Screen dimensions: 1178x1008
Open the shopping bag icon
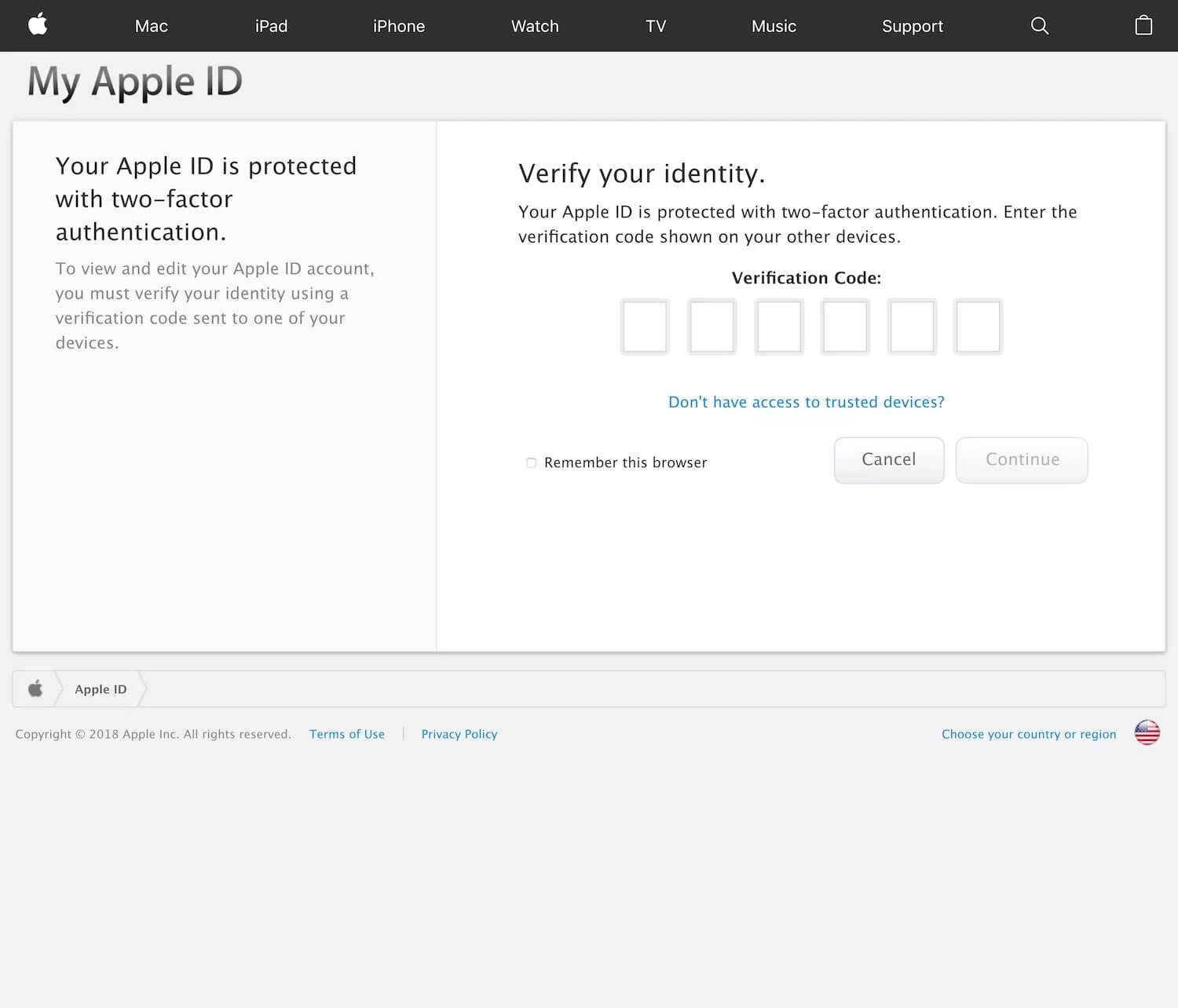point(1143,25)
